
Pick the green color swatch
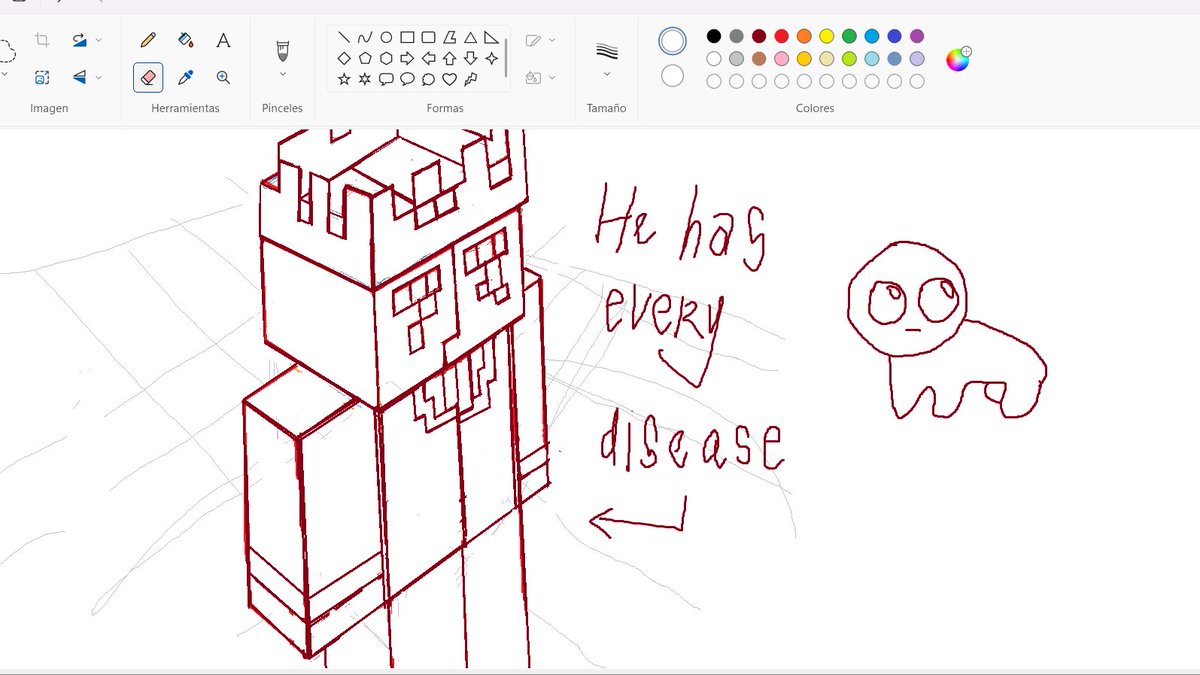click(849, 36)
